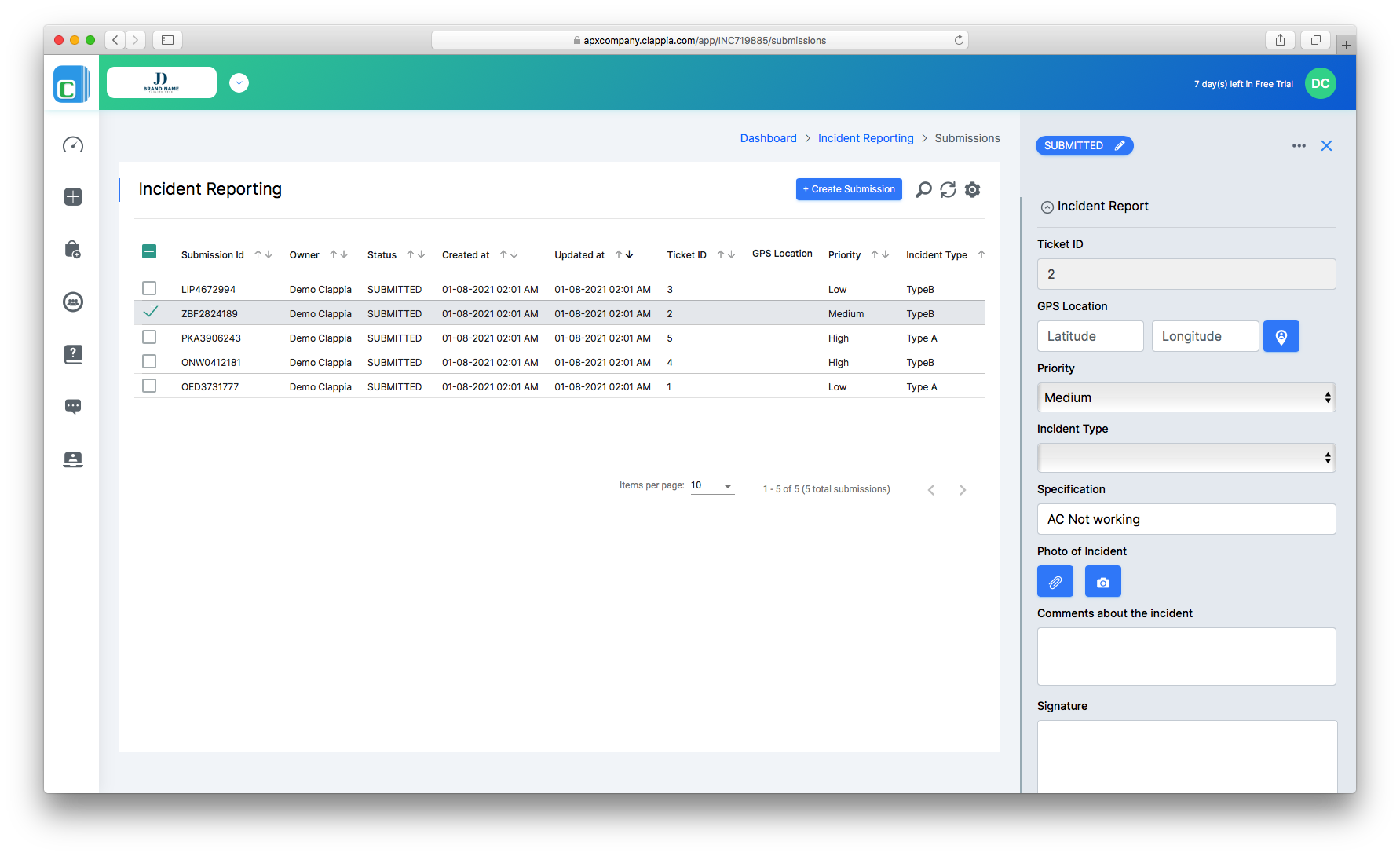Click the Longitude input field

click(x=1205, y=336)
